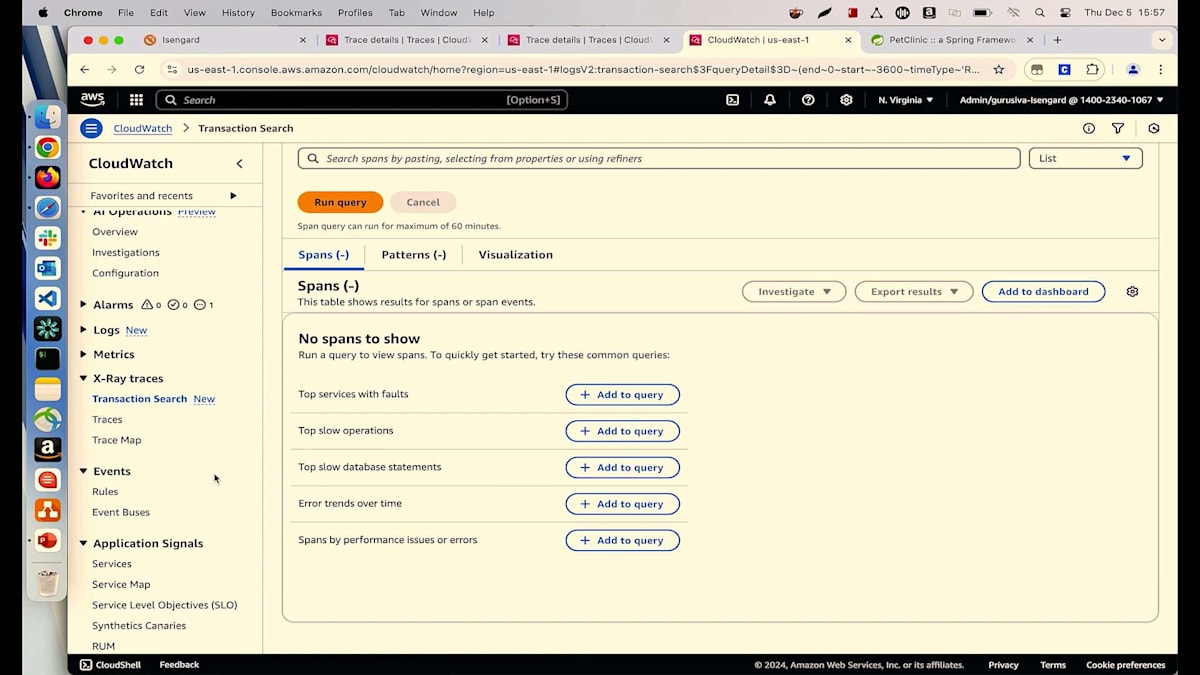
Task: Collapse the Application Signals section
Action: [84, 543]
